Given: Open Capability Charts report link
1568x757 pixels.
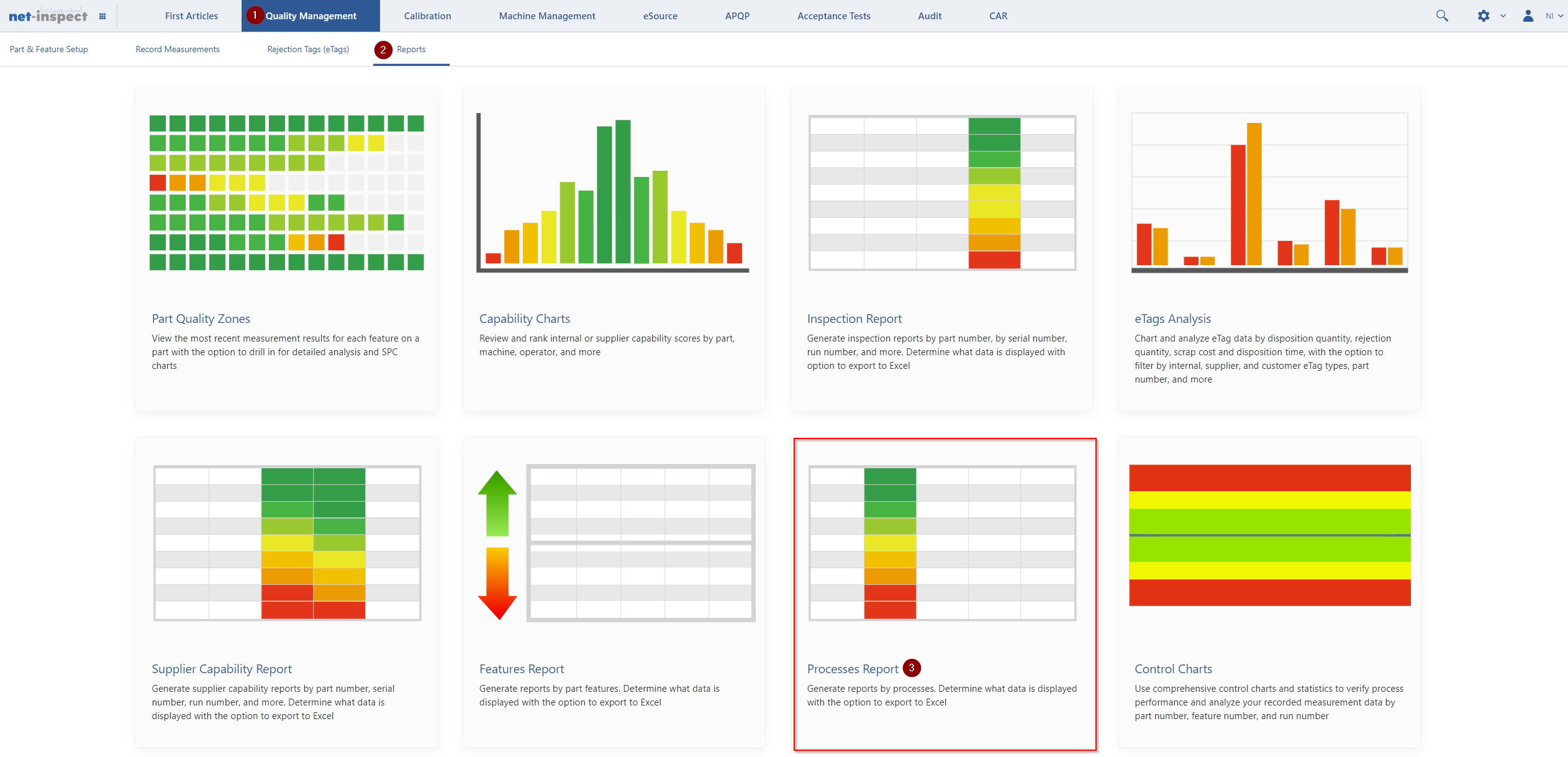Looking at the screenshot, I should point(524,319).
